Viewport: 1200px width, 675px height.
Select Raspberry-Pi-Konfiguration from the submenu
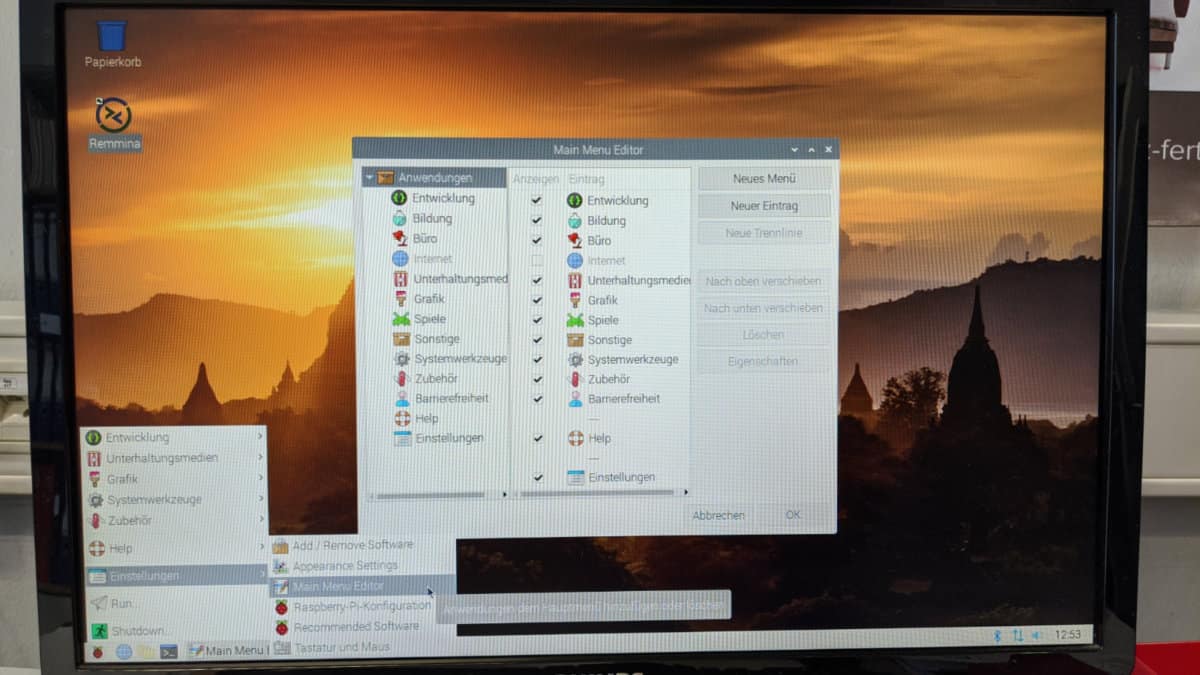(361, 606)
